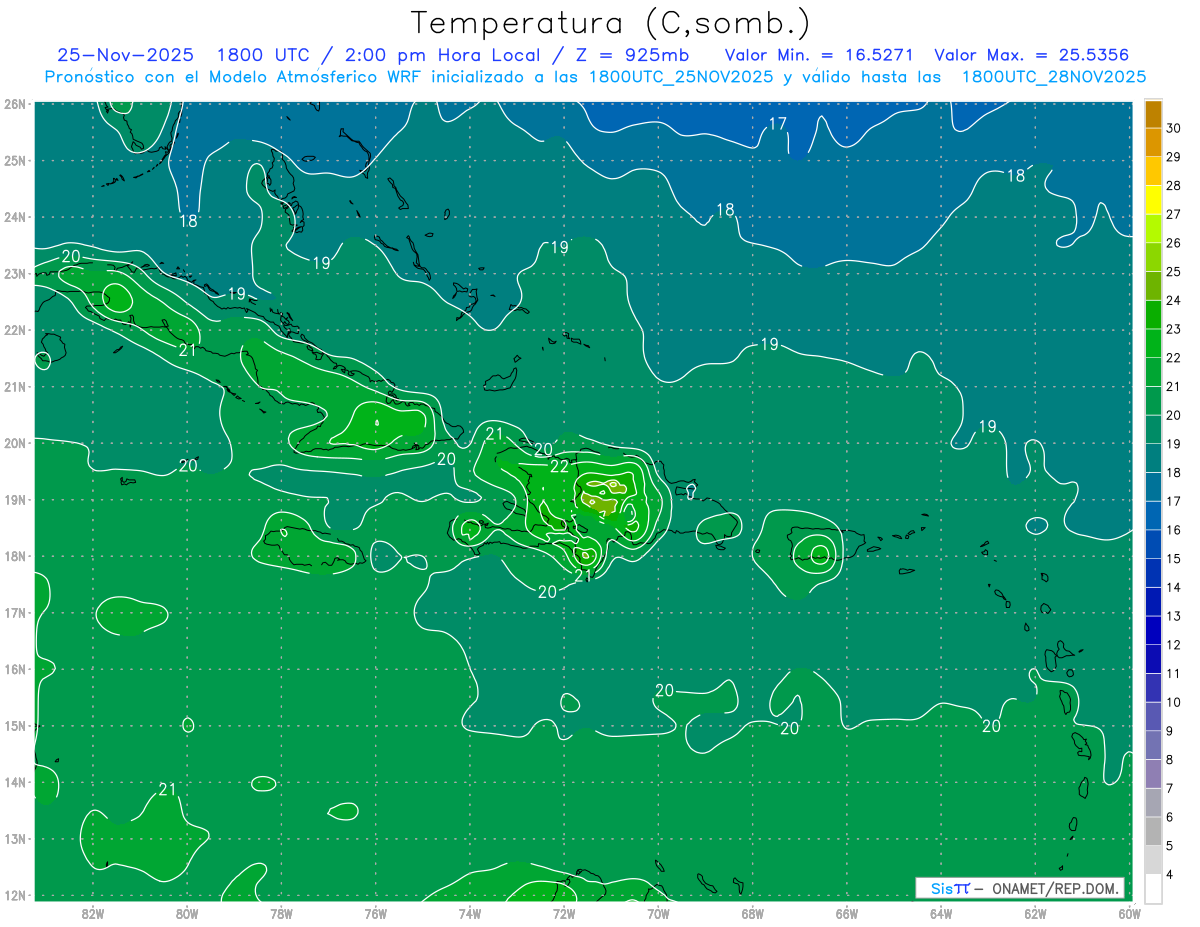Click the 70W longitude axis label
Image resolution: width=1200 pixels, height=927 pixels.
pyautogui.click(x=658, y=913)
